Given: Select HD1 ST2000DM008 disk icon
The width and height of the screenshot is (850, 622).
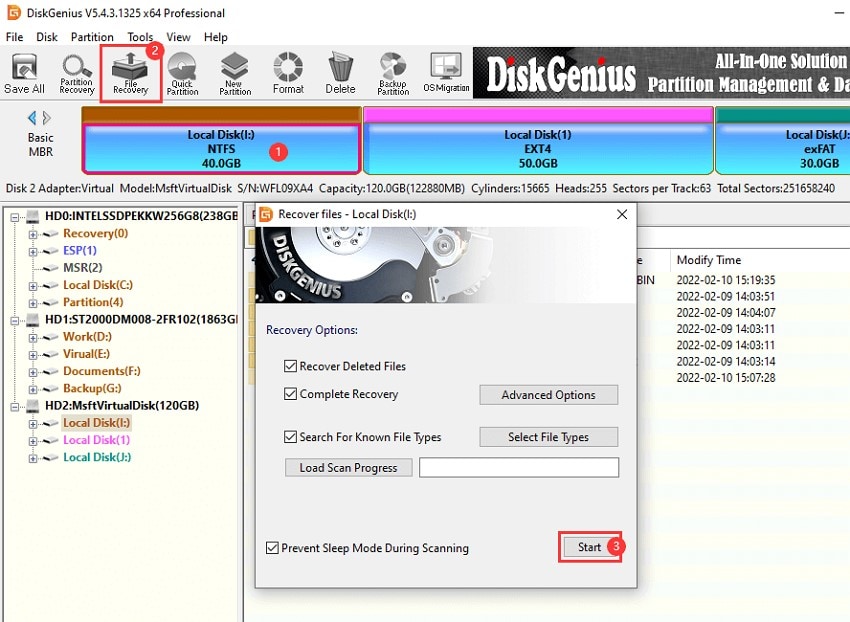Looking at the screenshot, I should [33, 319].
